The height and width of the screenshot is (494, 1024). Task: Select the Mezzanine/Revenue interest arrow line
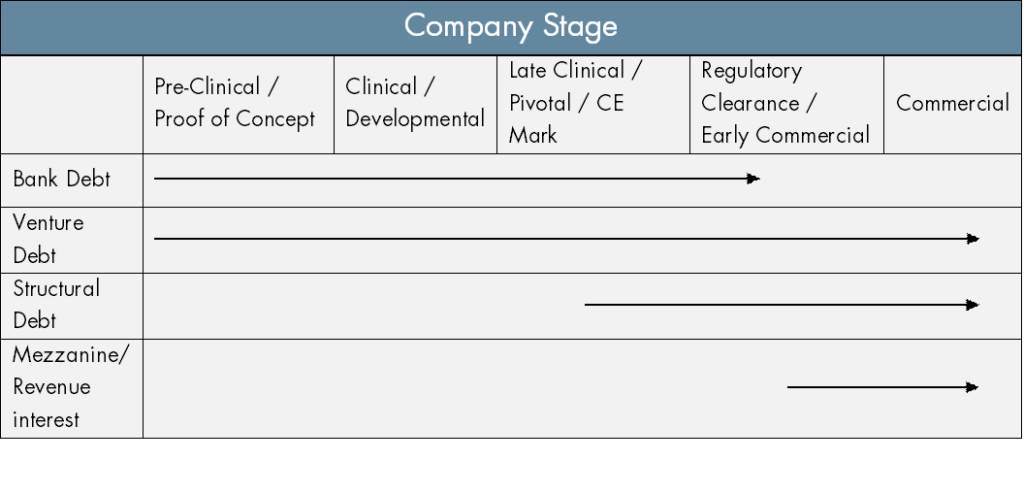[x=883, y=387]
